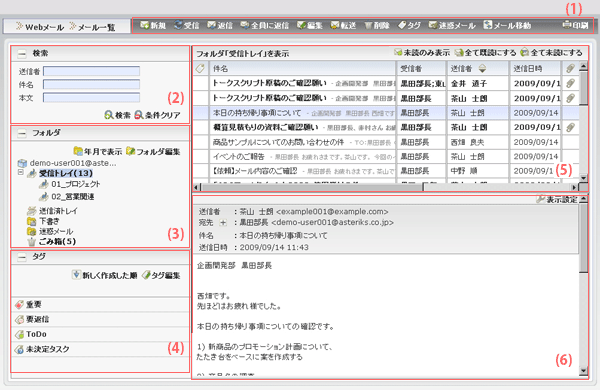Click the 検索 search button in search panel
Image resolution: width=600 pixels, height=390 pixels.
click(x=117, y=115)
